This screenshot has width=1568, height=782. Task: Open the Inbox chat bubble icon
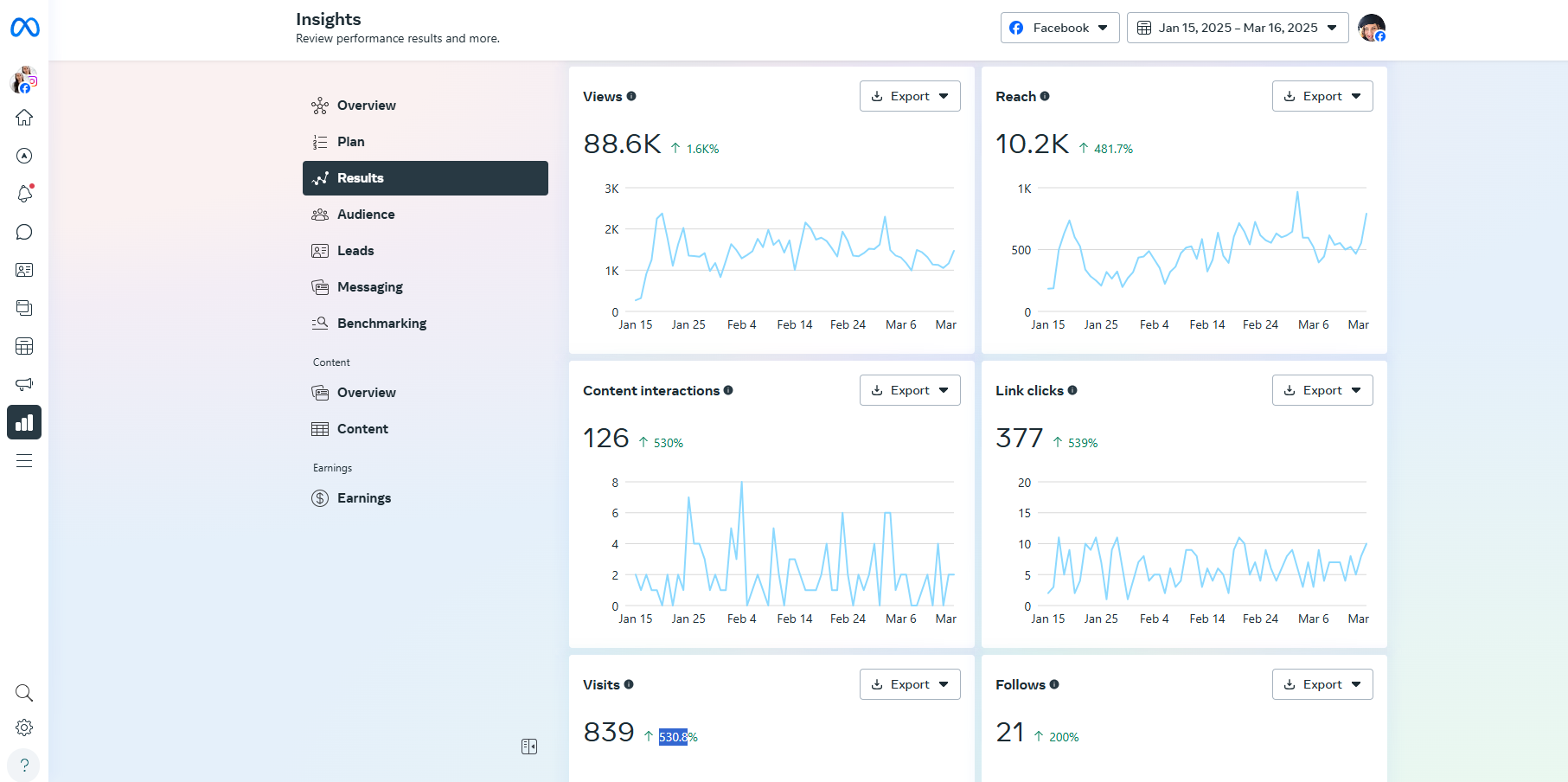click(x=24, y=232)
